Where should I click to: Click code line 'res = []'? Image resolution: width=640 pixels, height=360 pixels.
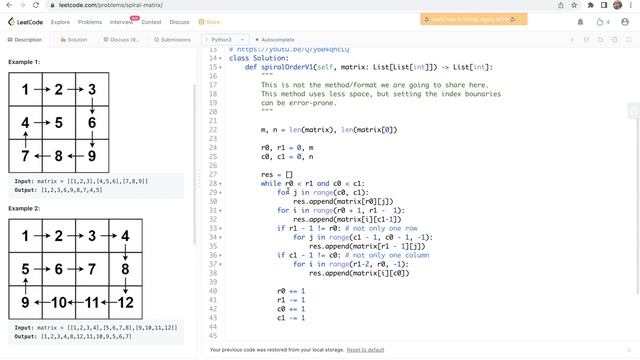277,175
